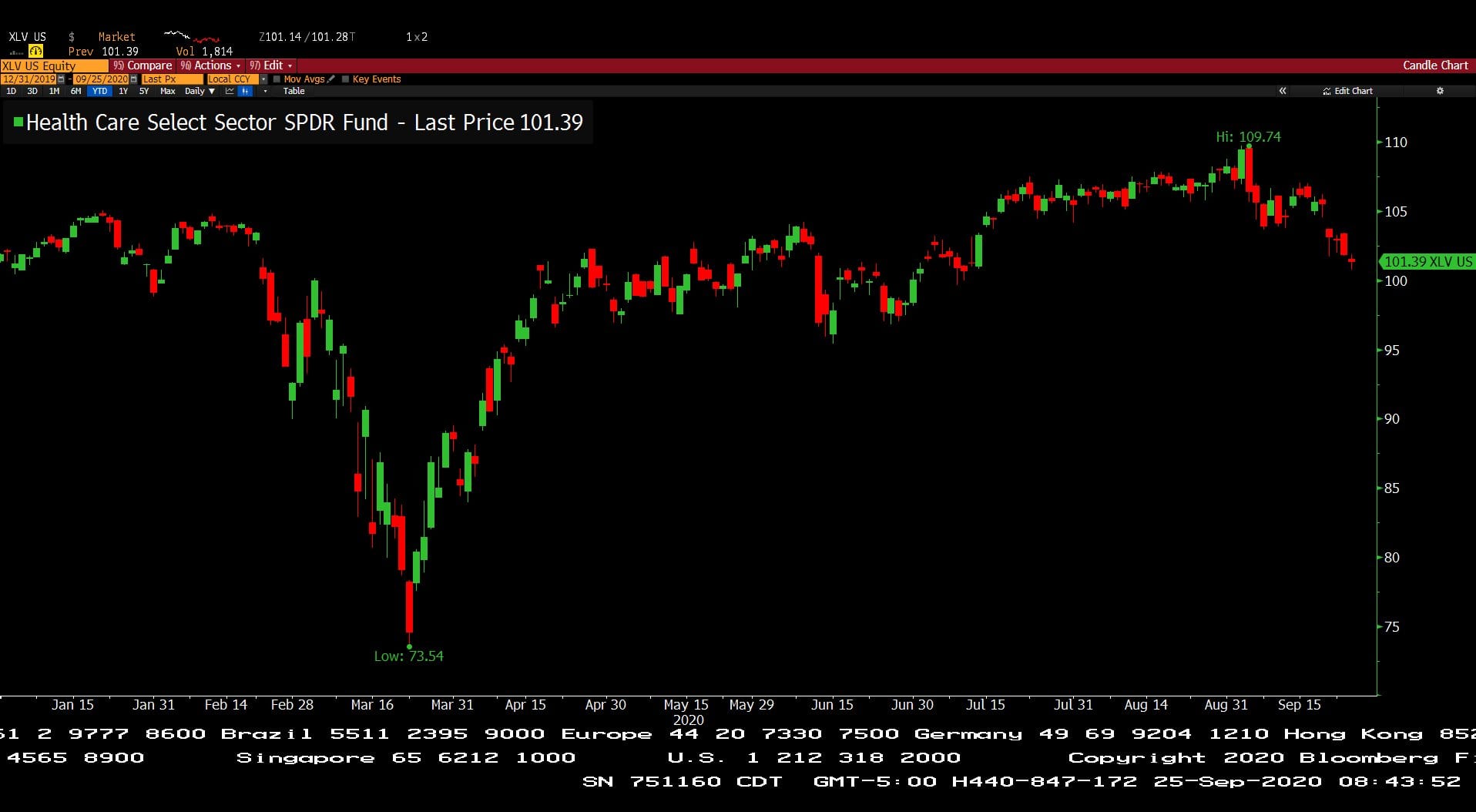Click the Mar 16 date axis label
Image resolution: width=1476 pixels, height=812 pixels.
372,704
